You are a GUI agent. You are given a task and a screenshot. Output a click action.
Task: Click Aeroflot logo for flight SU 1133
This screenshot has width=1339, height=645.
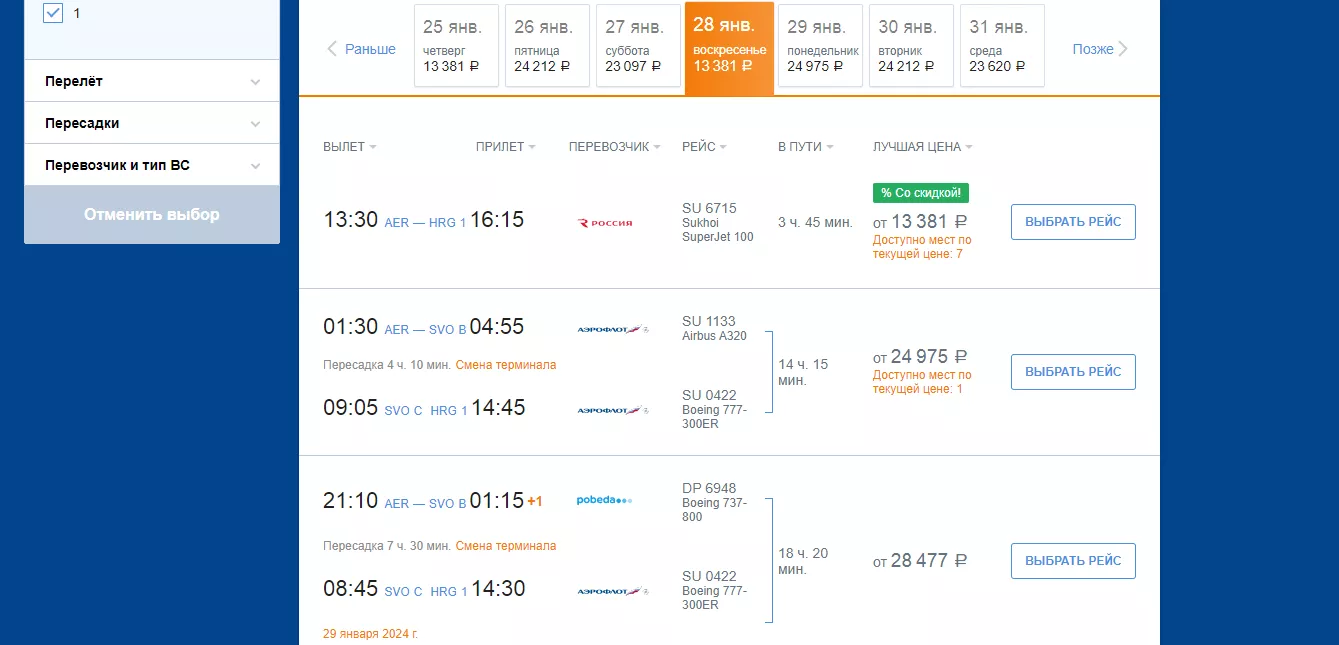[612, 329]
